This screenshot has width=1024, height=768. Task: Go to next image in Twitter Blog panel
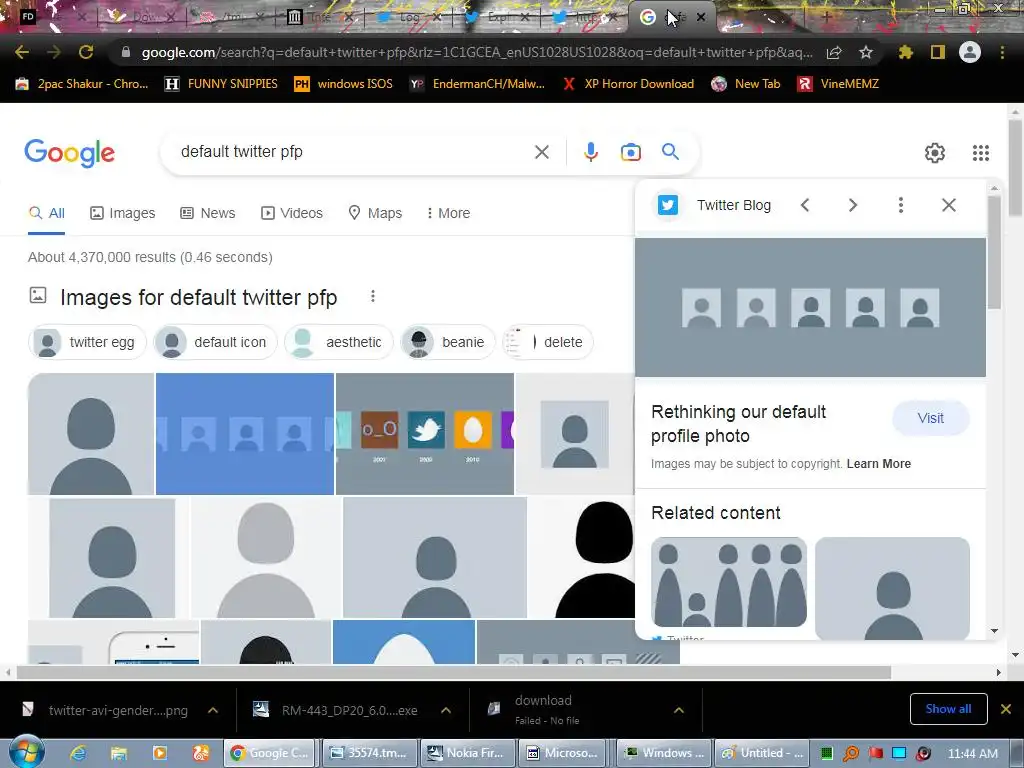(853, 205)
